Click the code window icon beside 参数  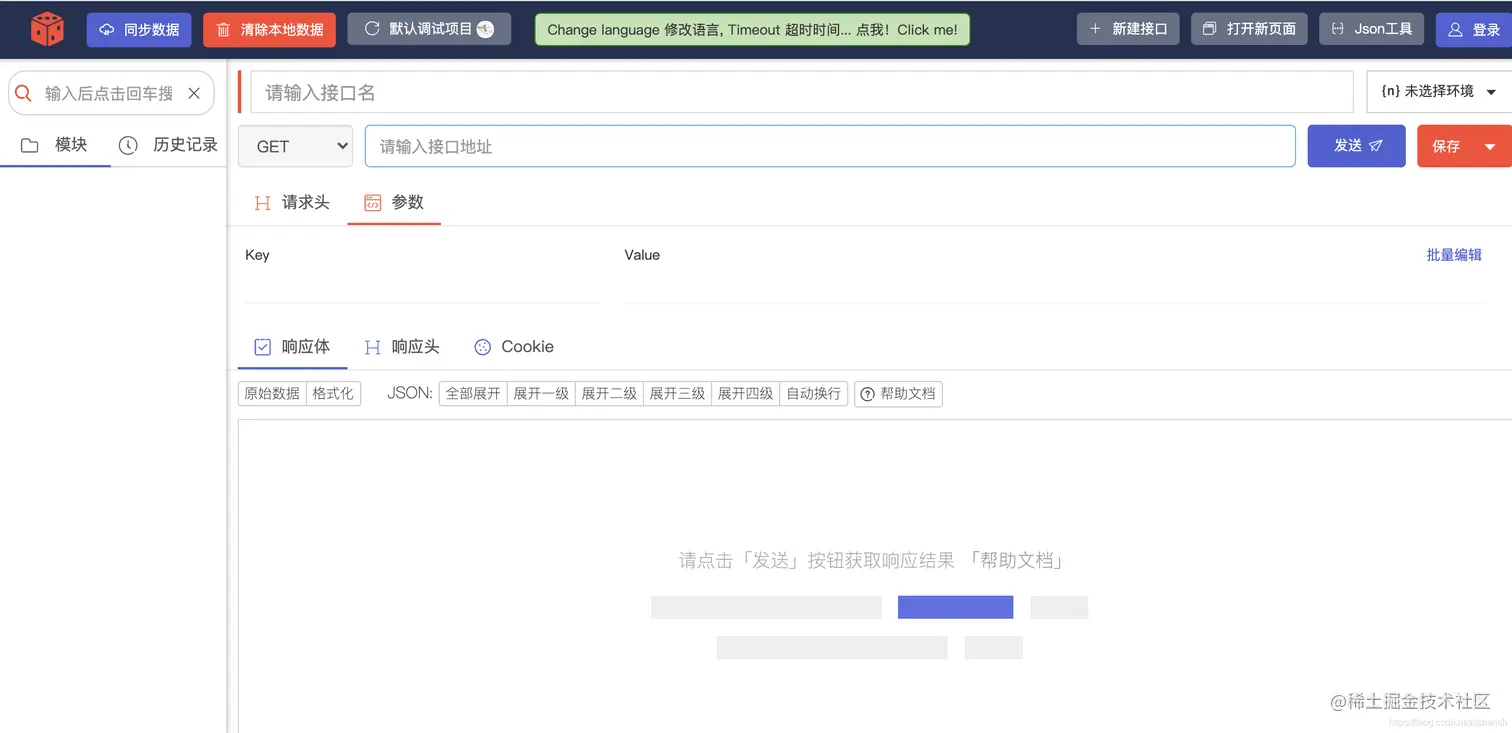coord(372,203)
